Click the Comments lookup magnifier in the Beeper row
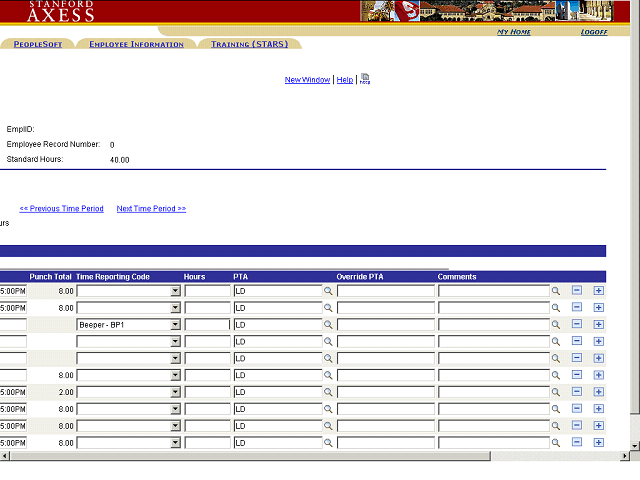This screenshot has height=480, width=640. pyautogui.click(x=556, y=325)
